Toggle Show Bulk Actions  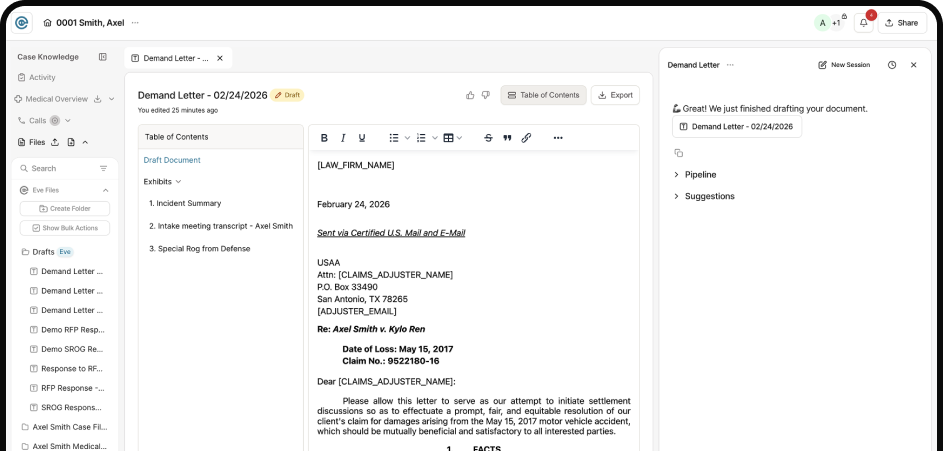(65, 229)
